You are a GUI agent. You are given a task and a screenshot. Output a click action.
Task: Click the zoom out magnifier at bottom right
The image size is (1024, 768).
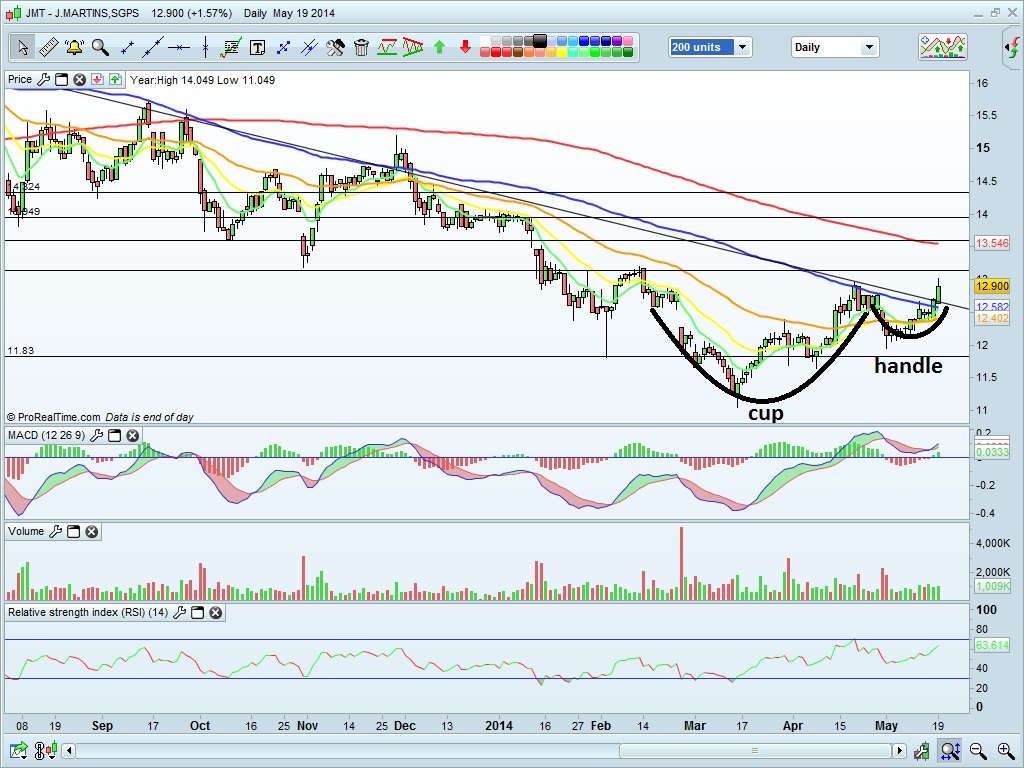click(x=978, y=751)
